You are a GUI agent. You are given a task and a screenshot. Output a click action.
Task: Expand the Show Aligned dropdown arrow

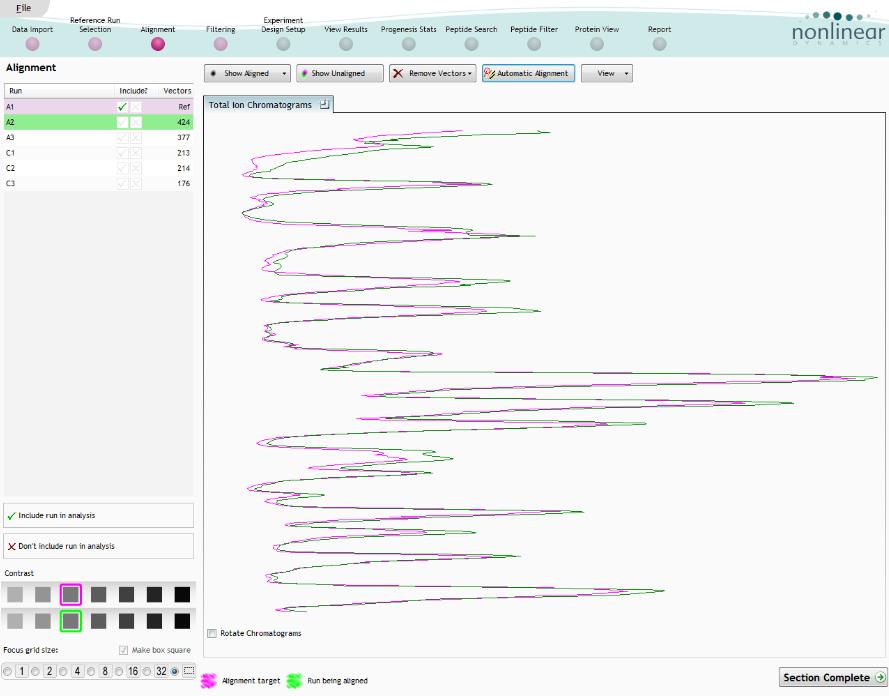pyautogui.click(x=284, y=74)
